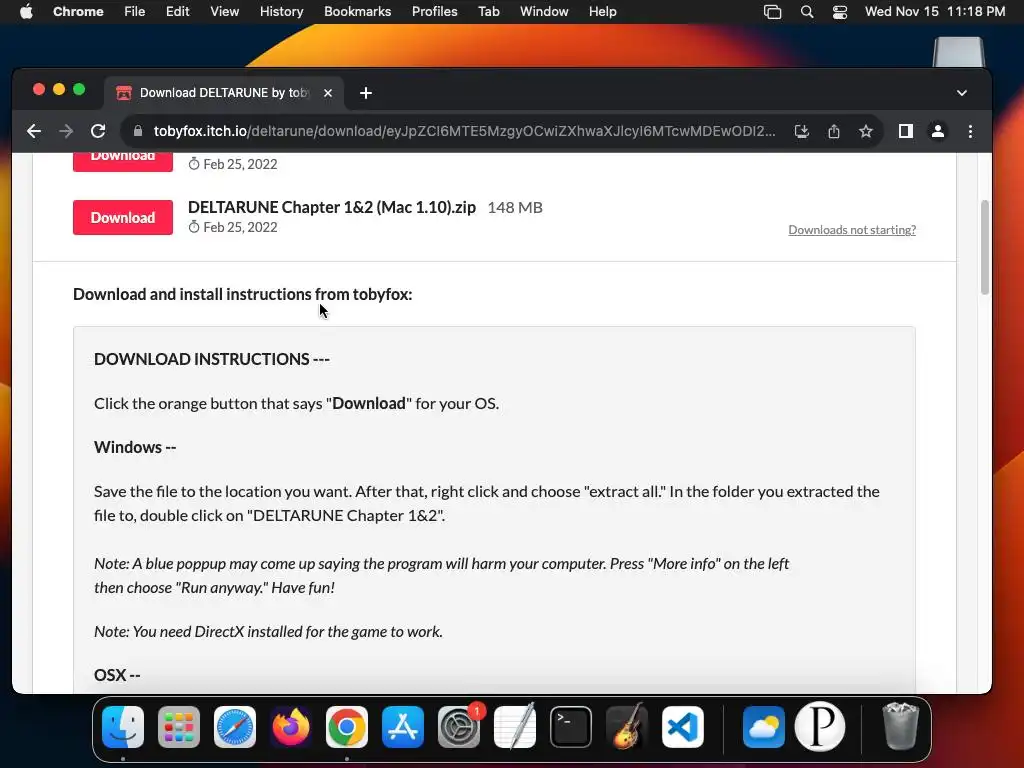Click the Chrome icon in the Dock

pyautogui.click(x=347, y=727)
